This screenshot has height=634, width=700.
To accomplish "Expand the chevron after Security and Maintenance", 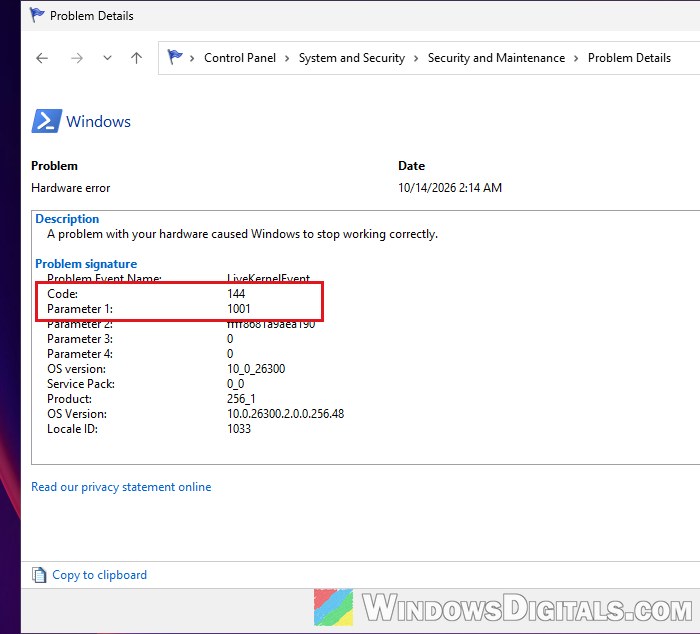I will point(576,58).
